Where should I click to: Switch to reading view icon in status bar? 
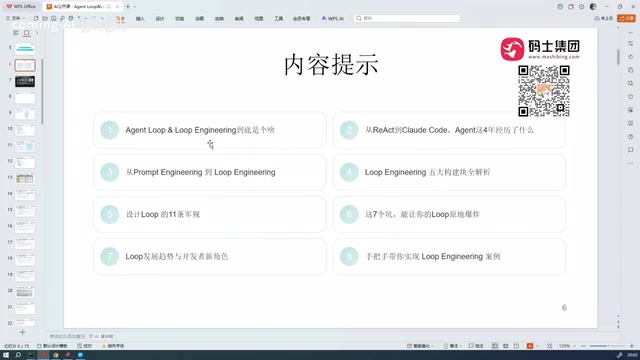(516, 346)
